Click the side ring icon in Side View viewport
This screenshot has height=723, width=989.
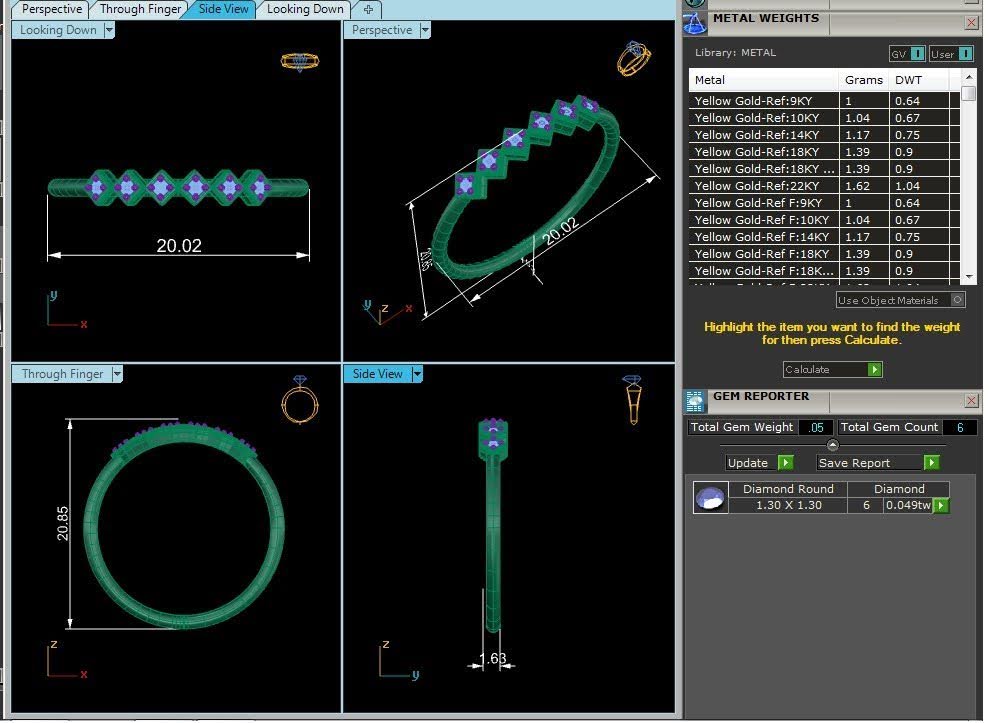tap(632, 400)
